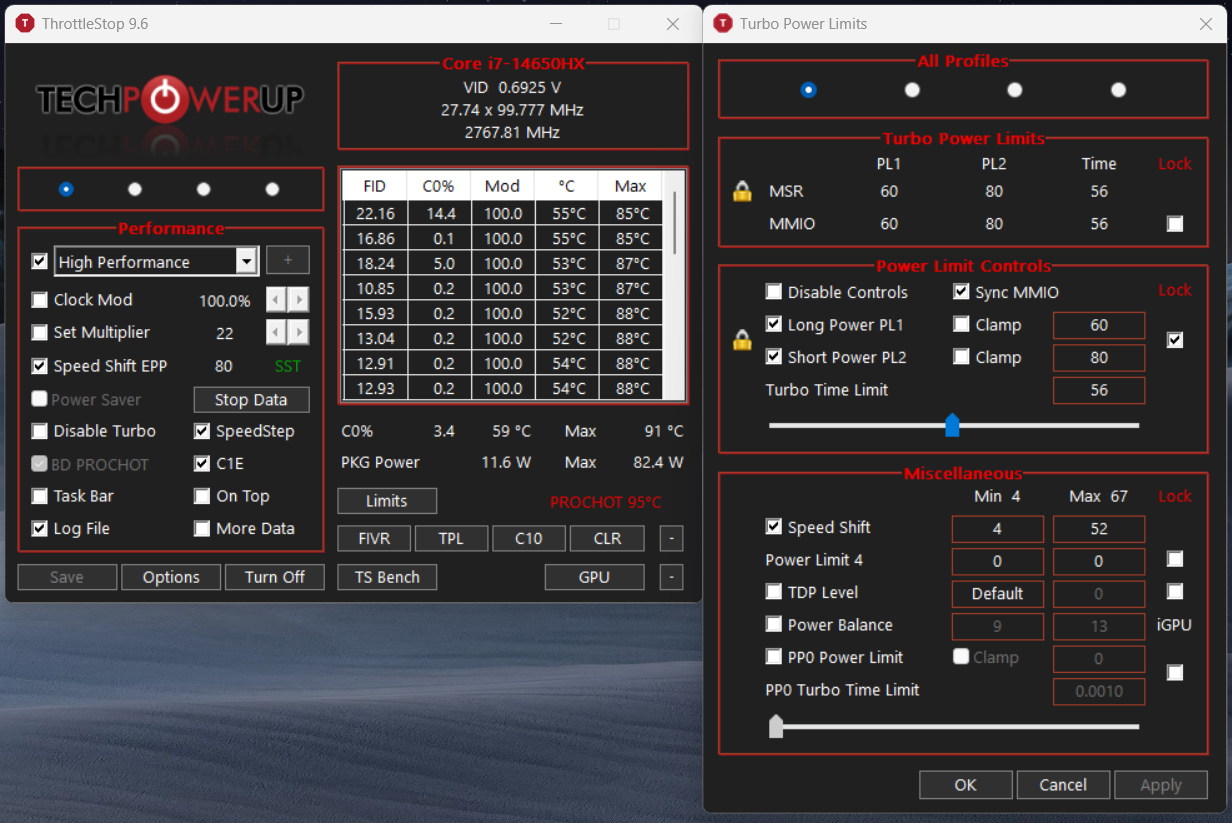Click the PROCHOT 95°C text
The image size is (1232, 823).
[x=606, y=502]
